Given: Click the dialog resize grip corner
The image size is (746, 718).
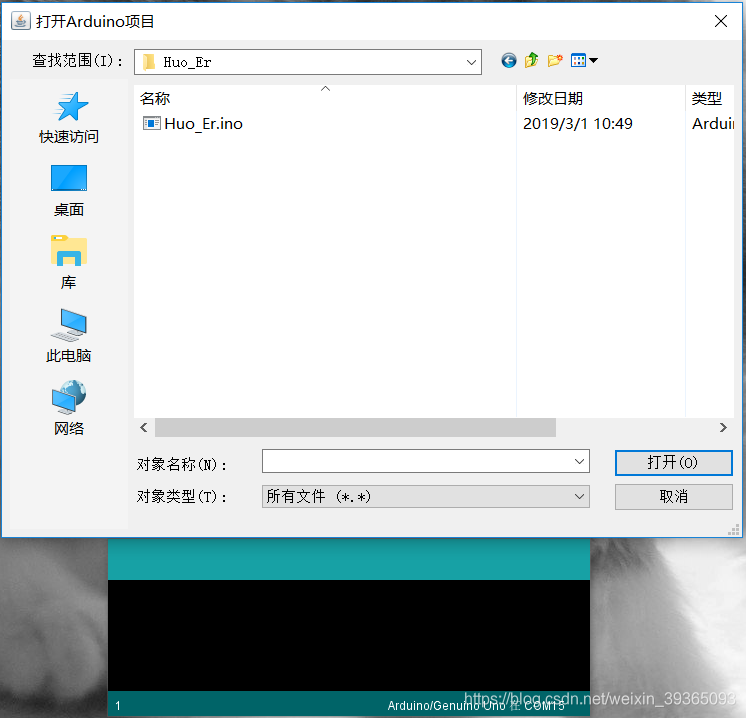Looking at the screenshot, I should [x=734, y=530].
